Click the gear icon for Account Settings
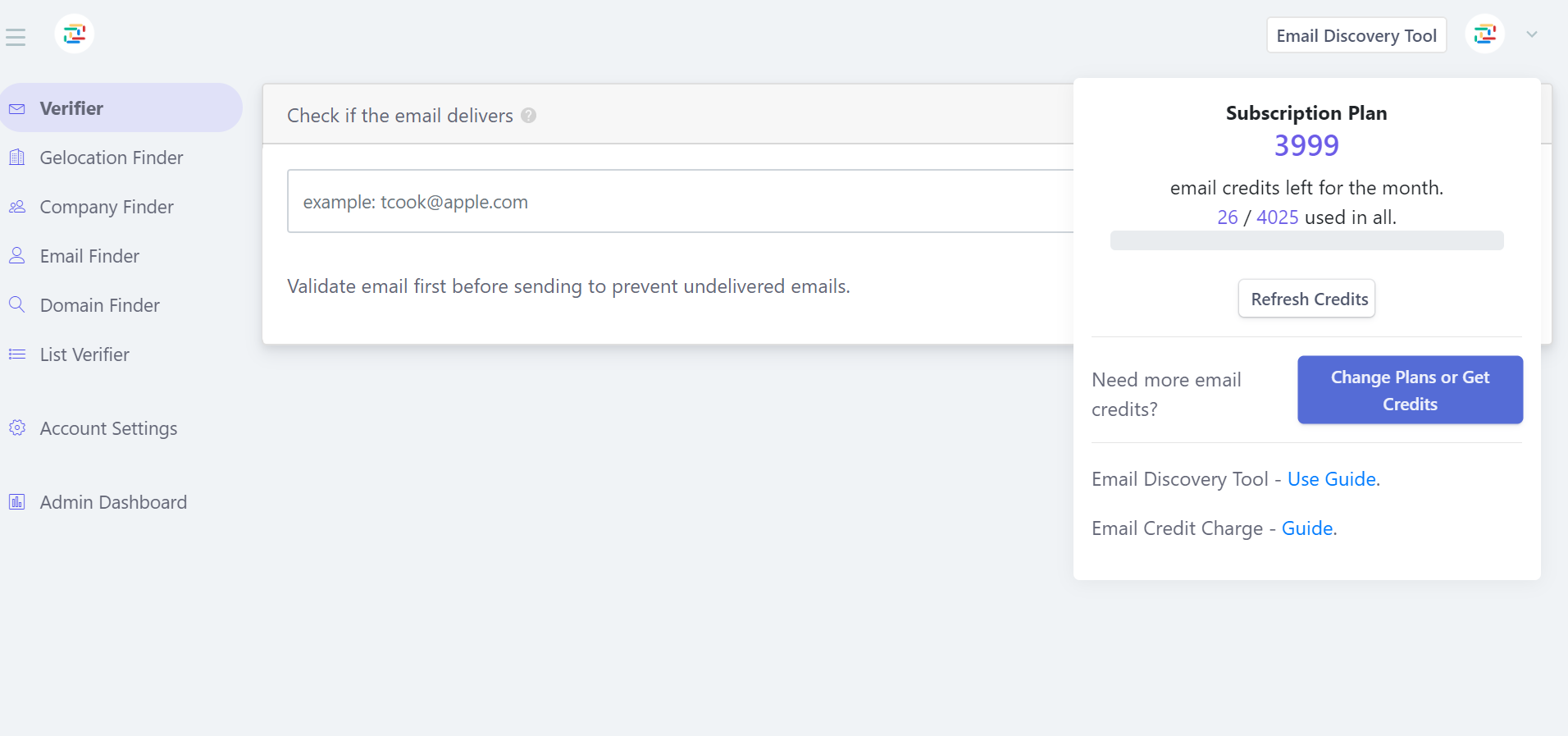Screen dimensions: 1568x736 click(17, 428)
